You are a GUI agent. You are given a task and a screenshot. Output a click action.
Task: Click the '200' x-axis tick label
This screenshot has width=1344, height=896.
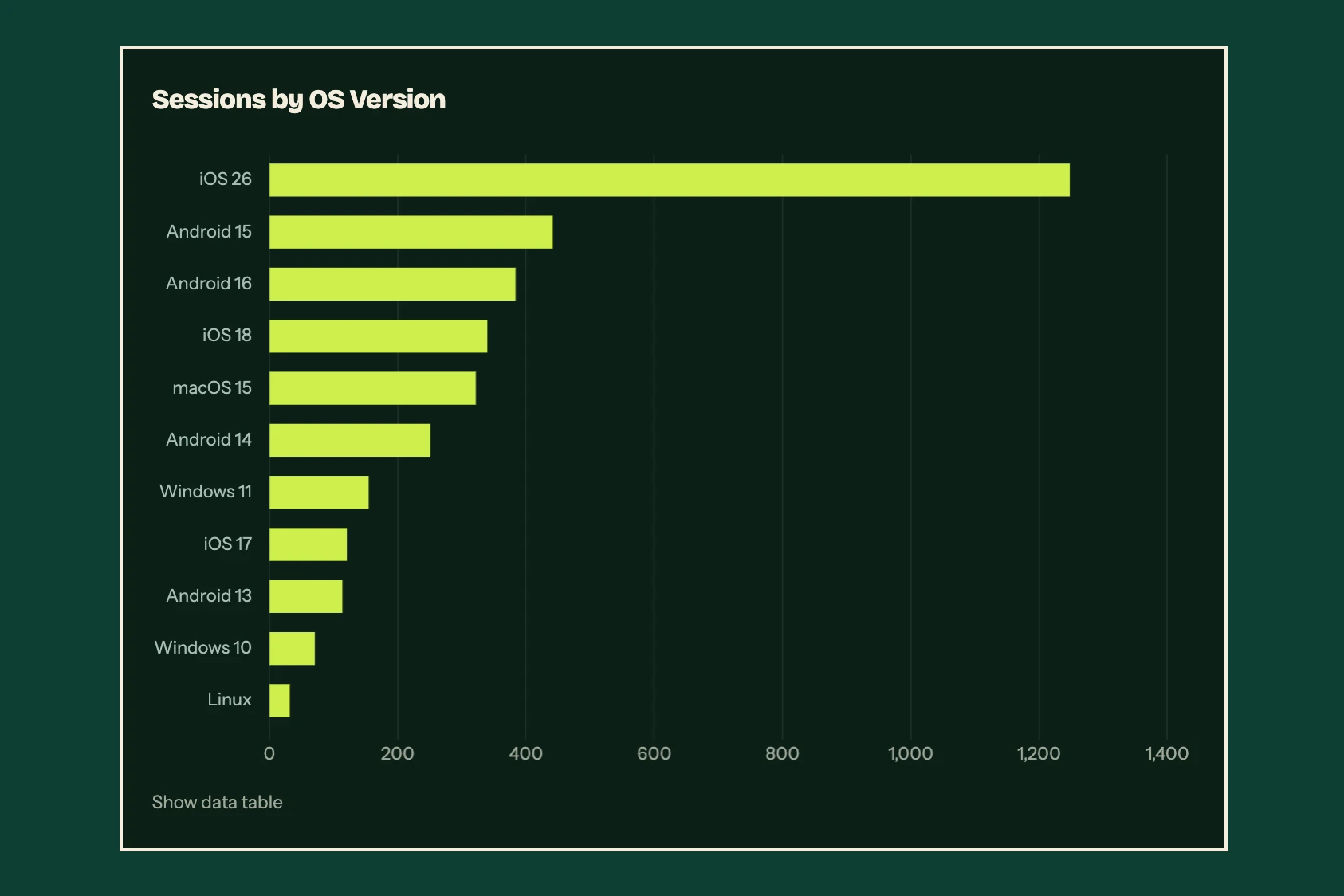coord(397,753)
